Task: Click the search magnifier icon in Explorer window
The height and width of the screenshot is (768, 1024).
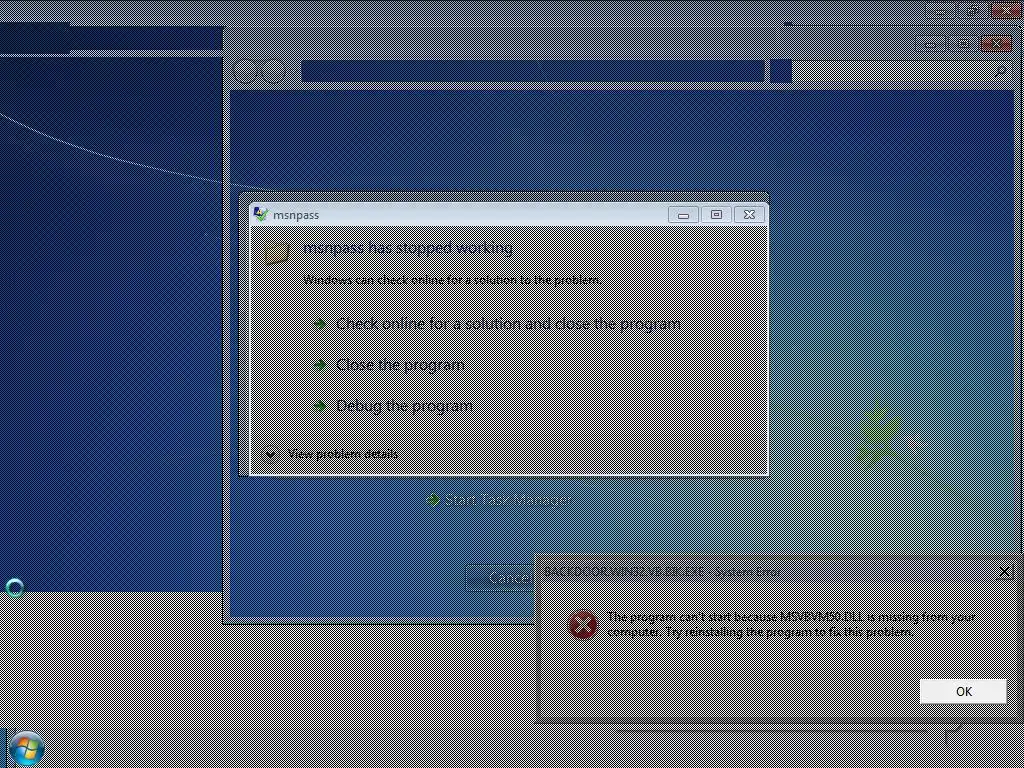Action: [1000, 71]
